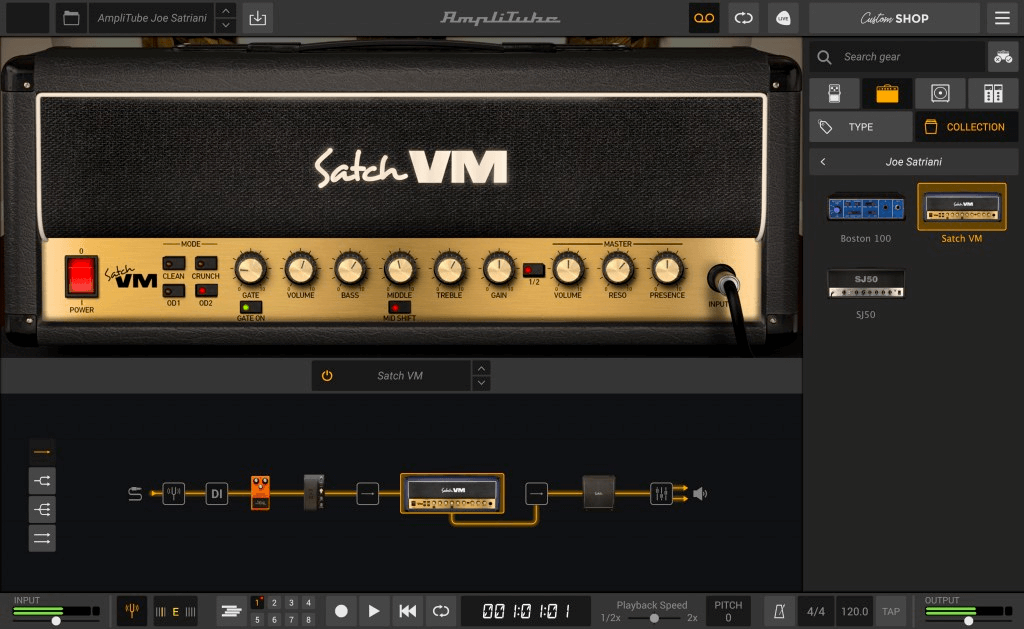Enter the Custom Shop

click(x=893, y=17)
